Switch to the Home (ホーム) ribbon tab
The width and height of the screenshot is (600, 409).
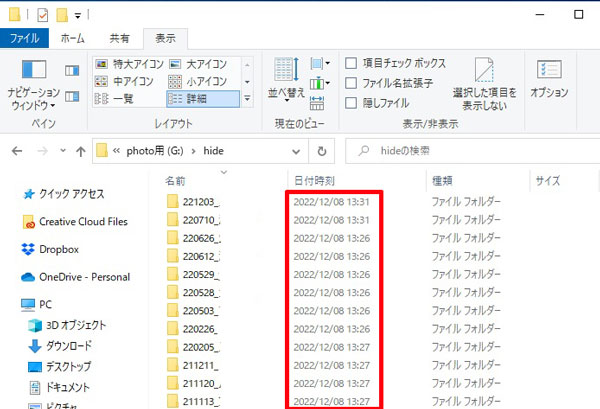pos(73,38)
